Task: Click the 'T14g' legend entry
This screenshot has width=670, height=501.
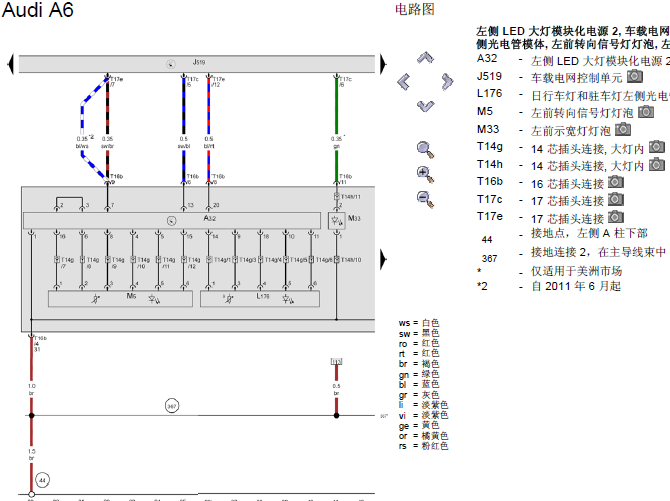Action: click(490, 147)
